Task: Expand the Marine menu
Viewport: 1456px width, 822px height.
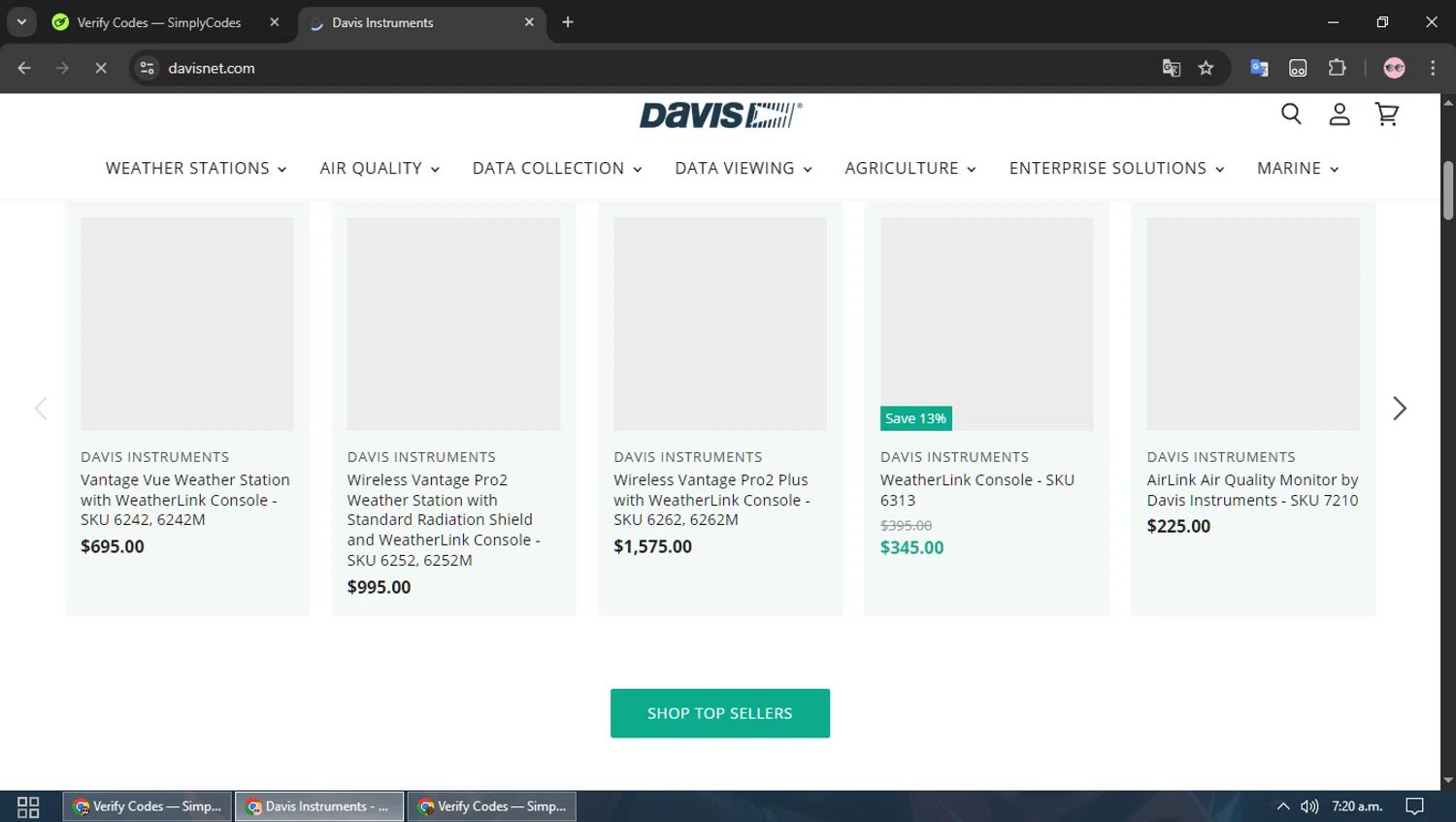Action: click(1298, 169)
